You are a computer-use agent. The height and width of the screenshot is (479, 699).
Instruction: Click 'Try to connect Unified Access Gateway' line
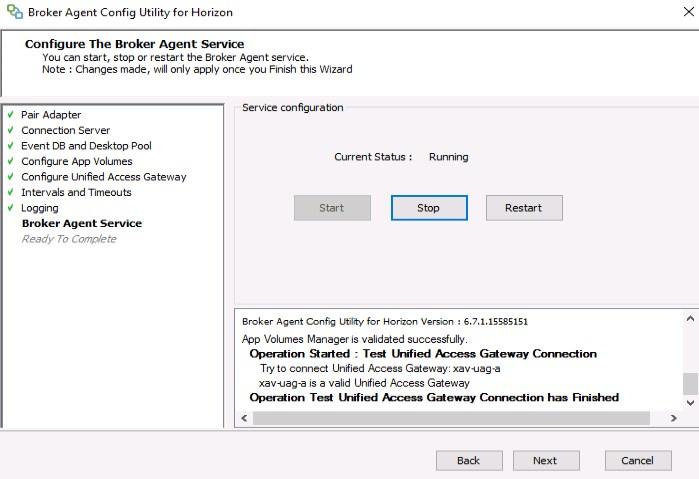380,368
